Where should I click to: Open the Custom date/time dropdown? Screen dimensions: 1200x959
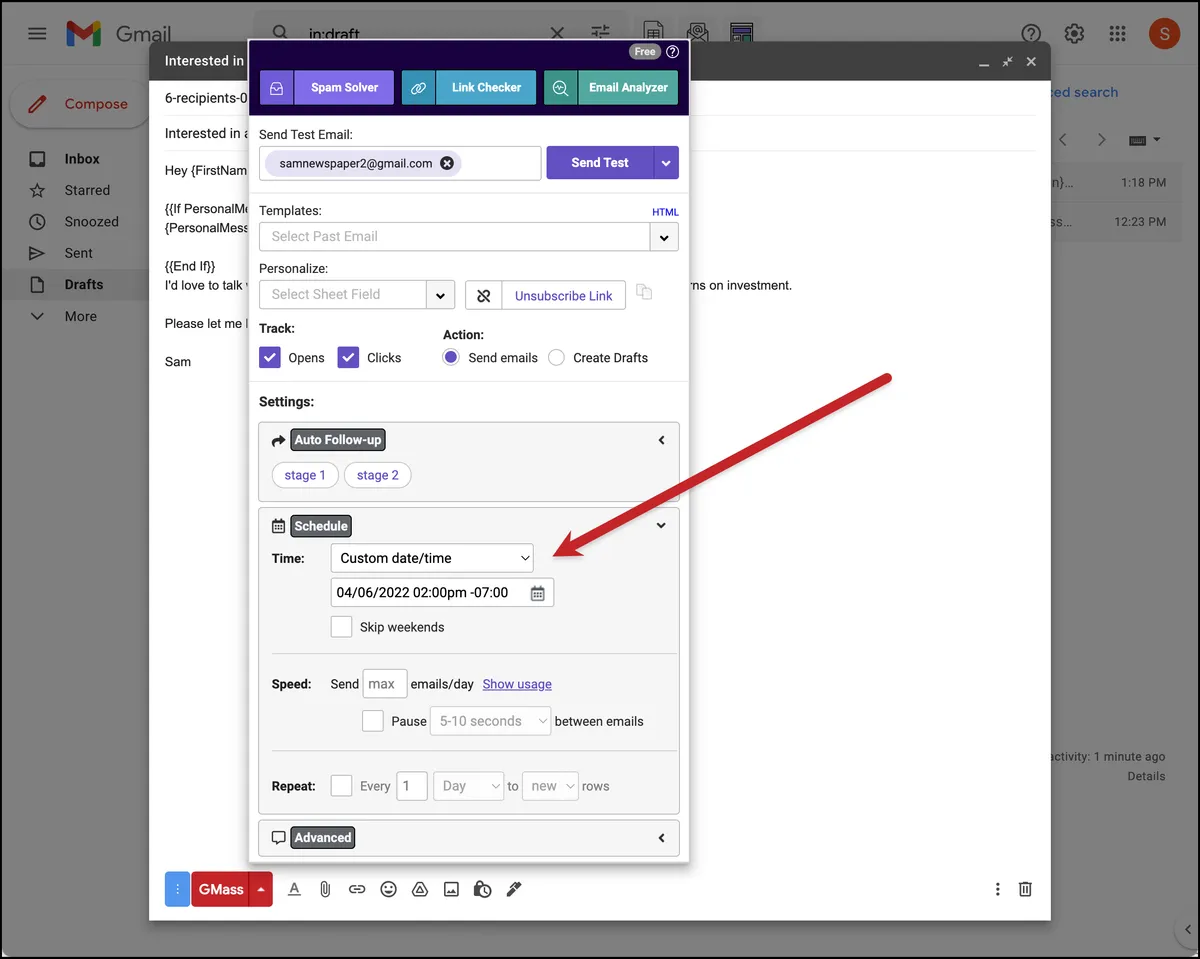click(432, 558)
